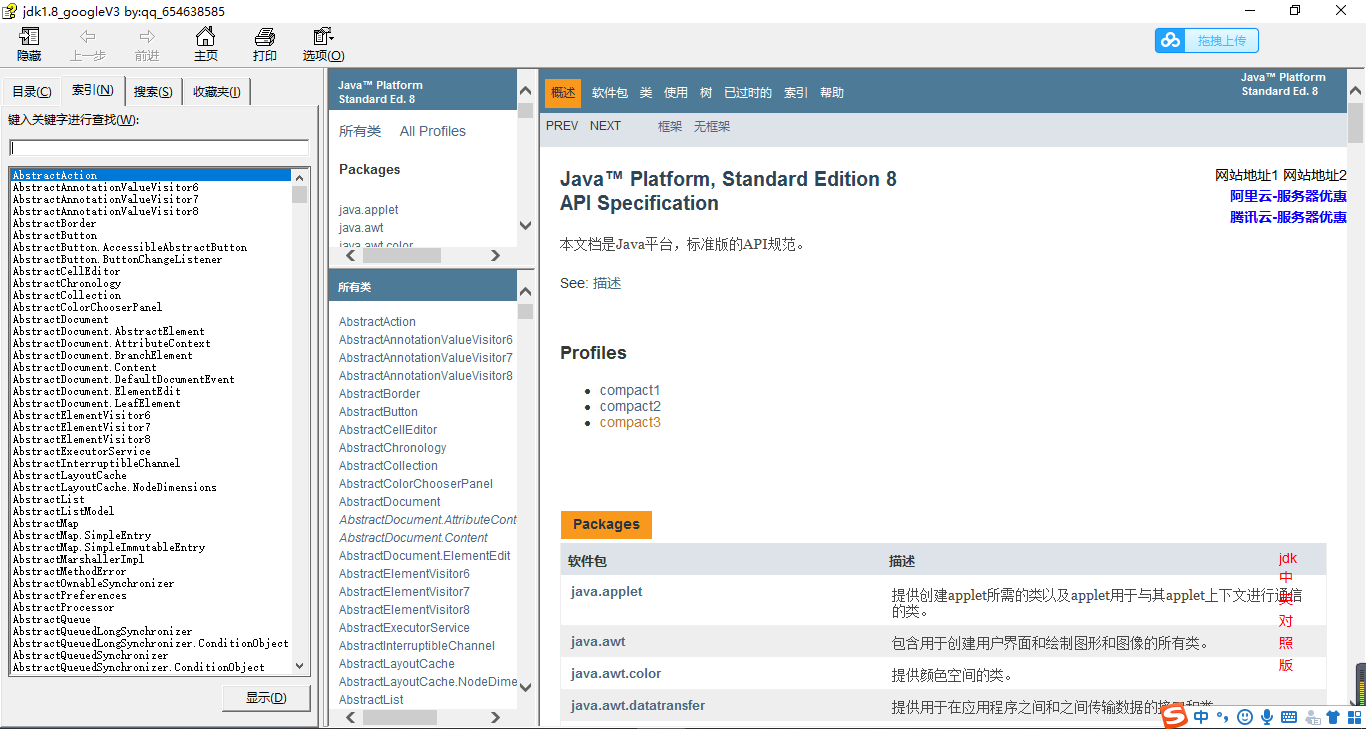Toggle punctuation mode in Sogou tray
The width and height of the screenshot is (1366, 729).
coord(1222,717)
